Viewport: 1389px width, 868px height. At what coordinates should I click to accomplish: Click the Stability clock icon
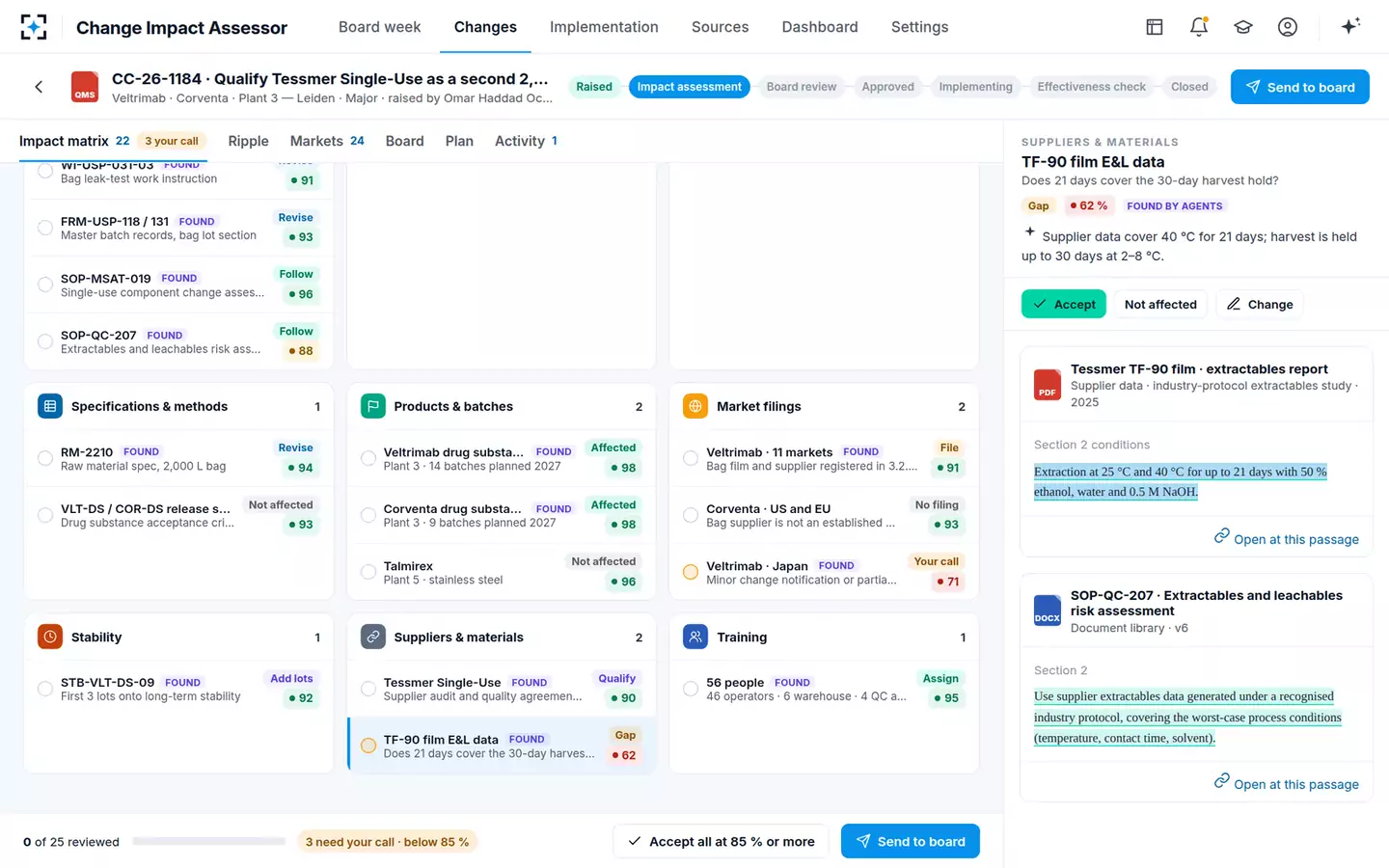[x=50, y=637]
